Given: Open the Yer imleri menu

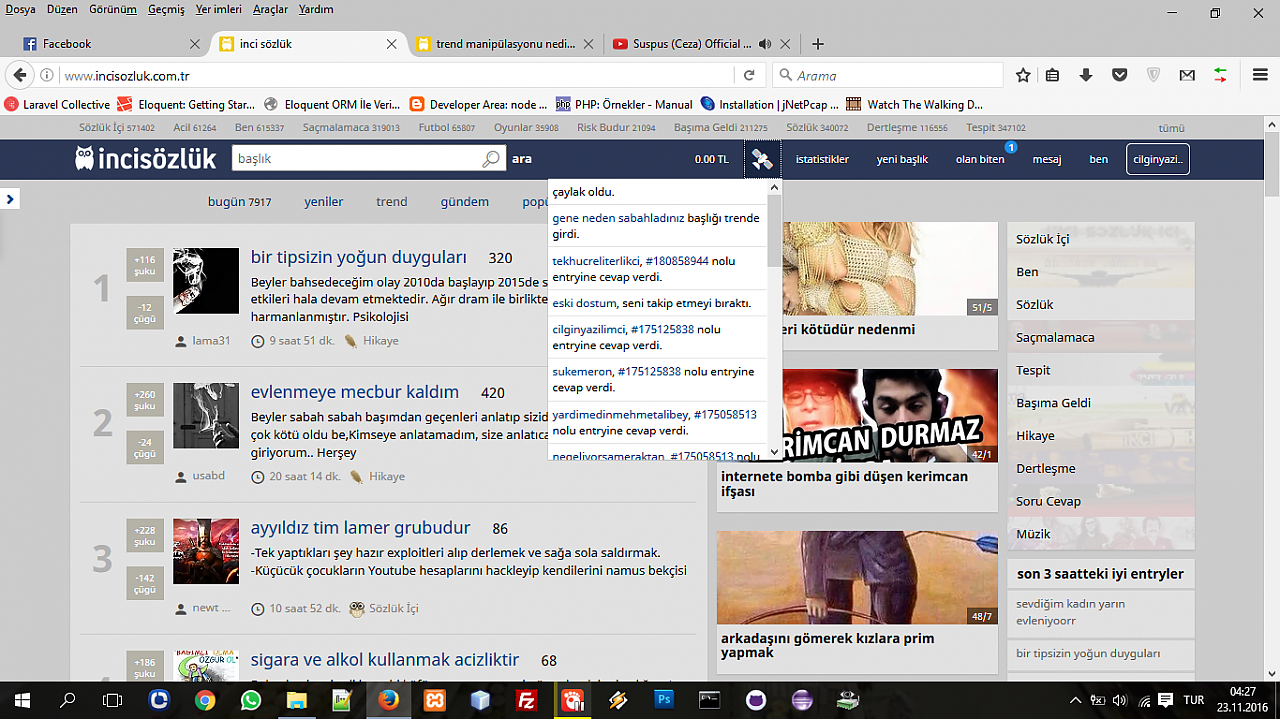Looking at the screenshot, I should click(218, 10).
